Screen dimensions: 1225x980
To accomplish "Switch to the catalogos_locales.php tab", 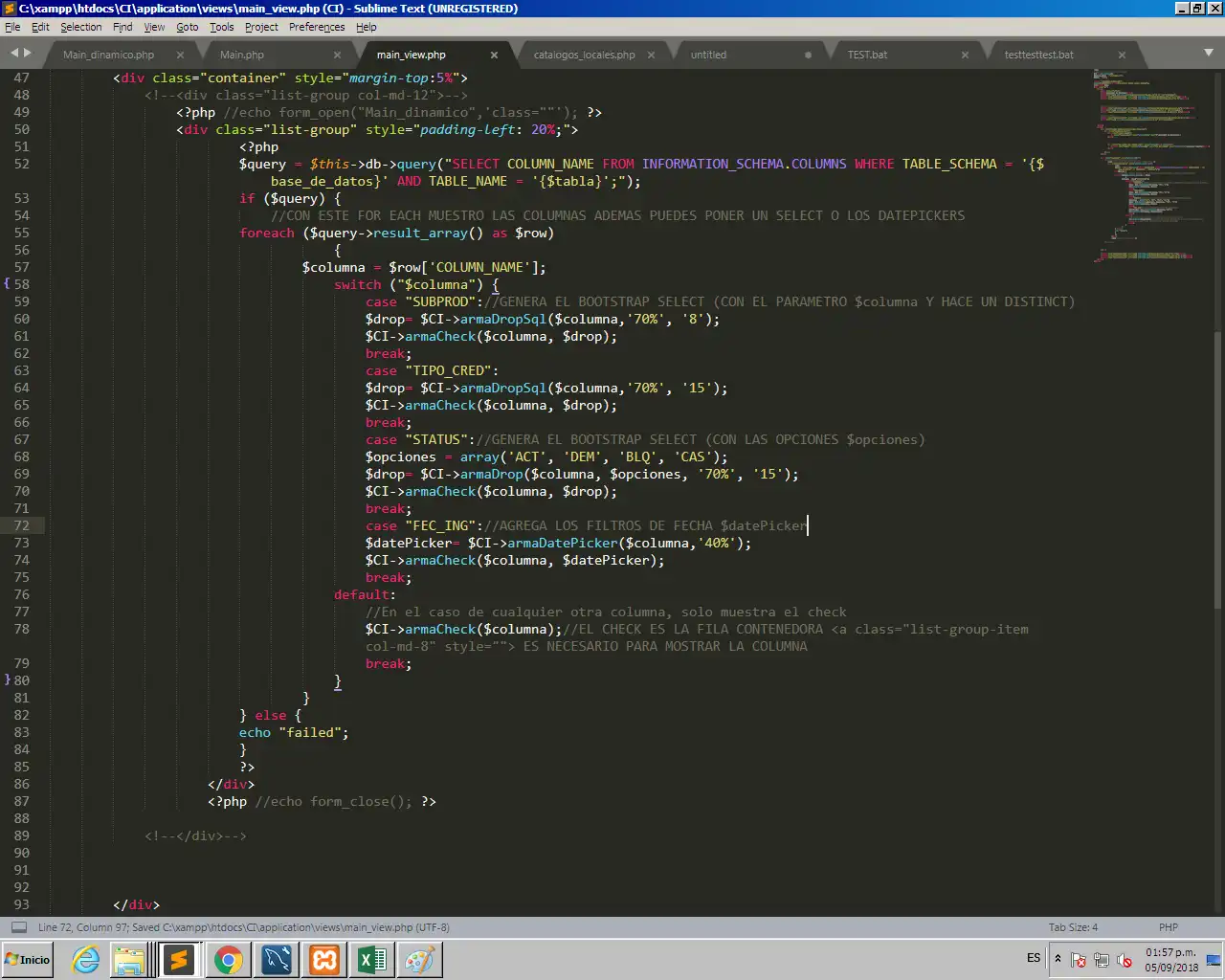I will pyautogui.click(x=584, y=55).
